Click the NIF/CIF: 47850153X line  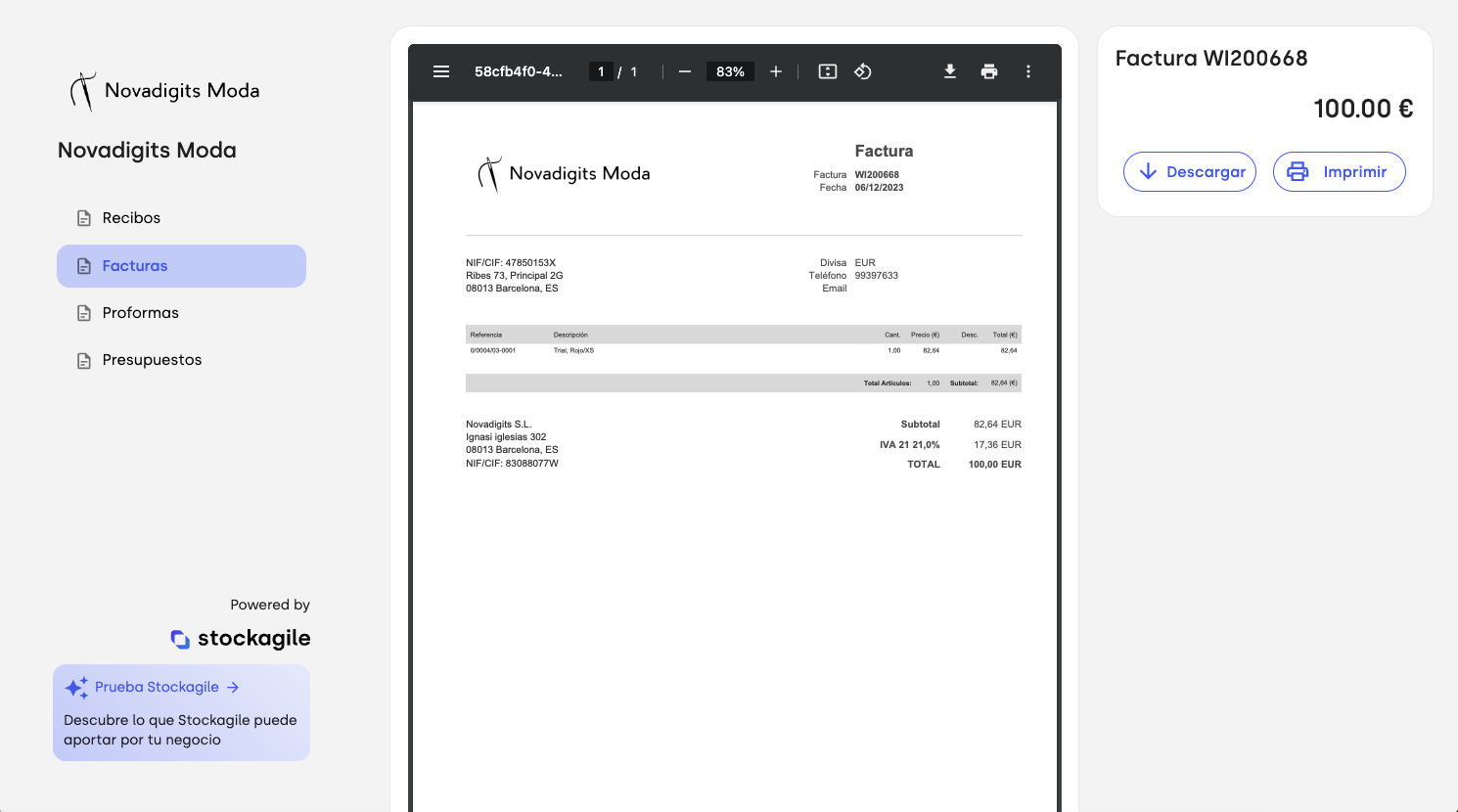(511, 263)
